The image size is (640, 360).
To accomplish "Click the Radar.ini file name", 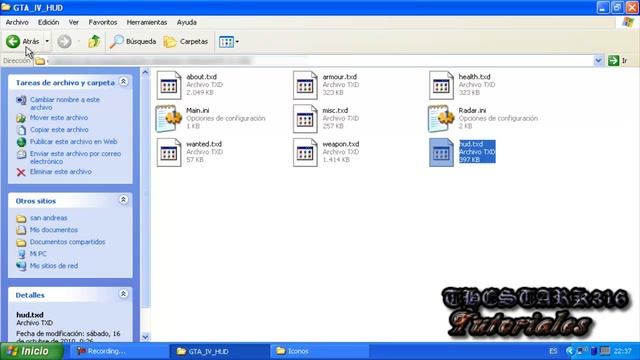I will click(x=472, y=110).
